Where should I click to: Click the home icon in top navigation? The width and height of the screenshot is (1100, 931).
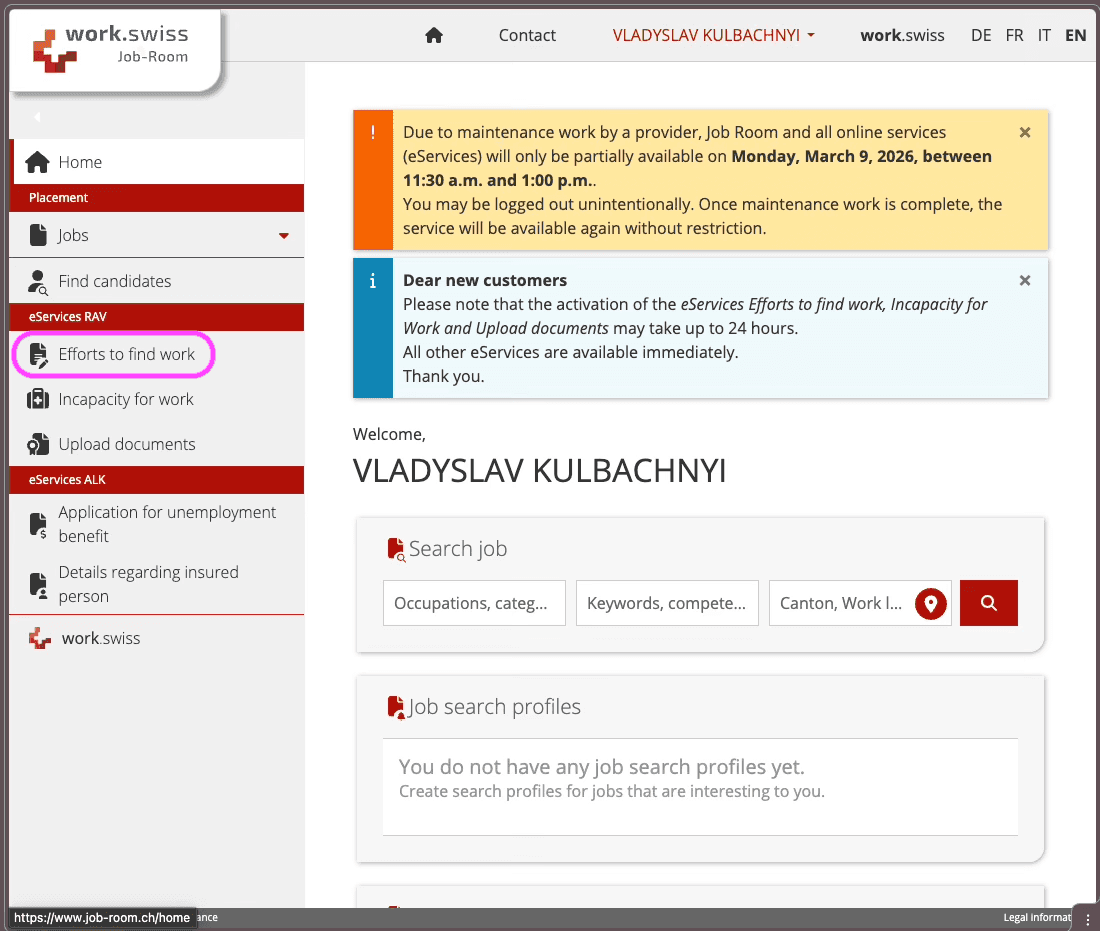pyautogui.click(x=434, y=35)
